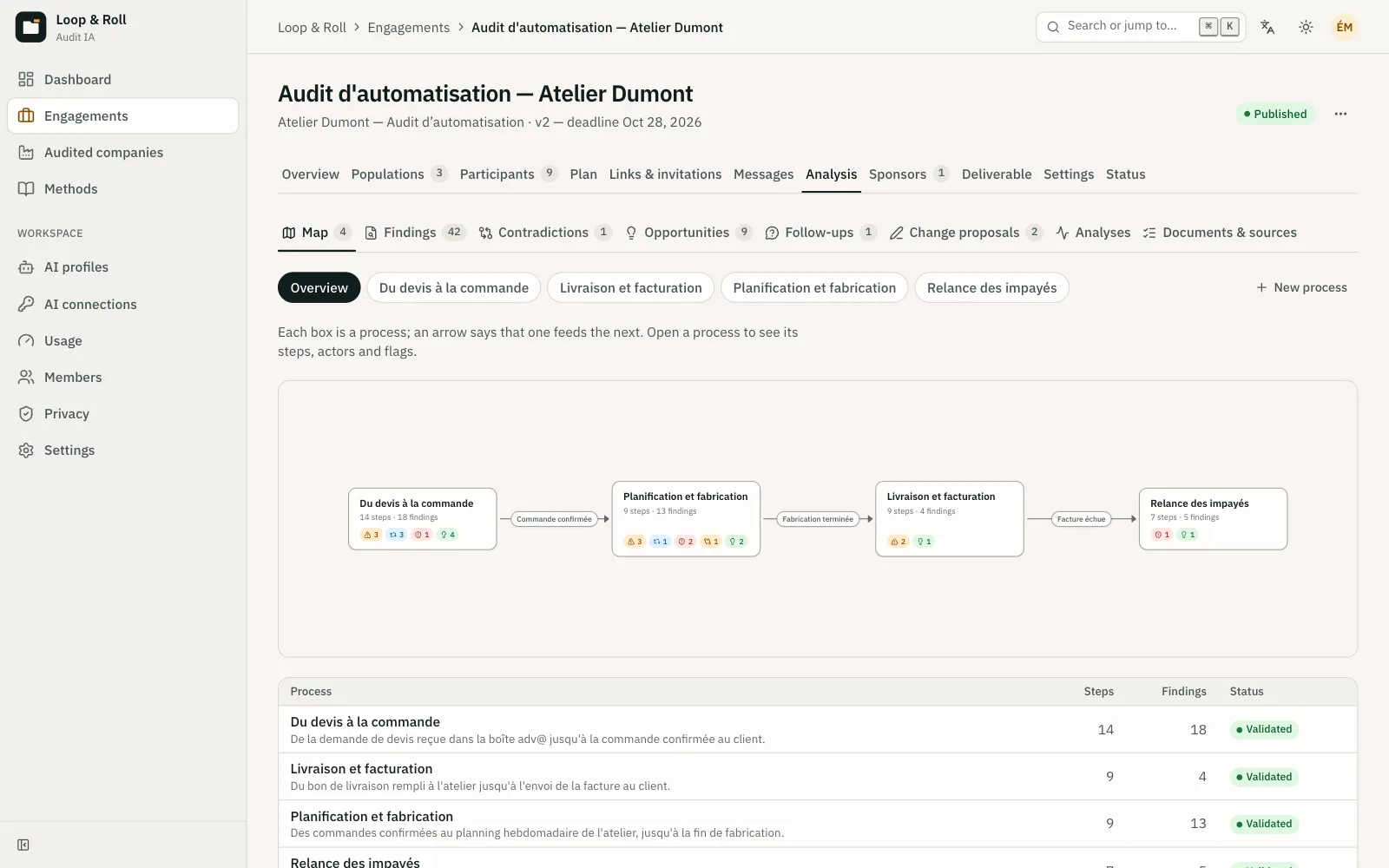Select the Relance des impayés pill
The height and width of the screenshot is (868, 1389).
(992, 288)
